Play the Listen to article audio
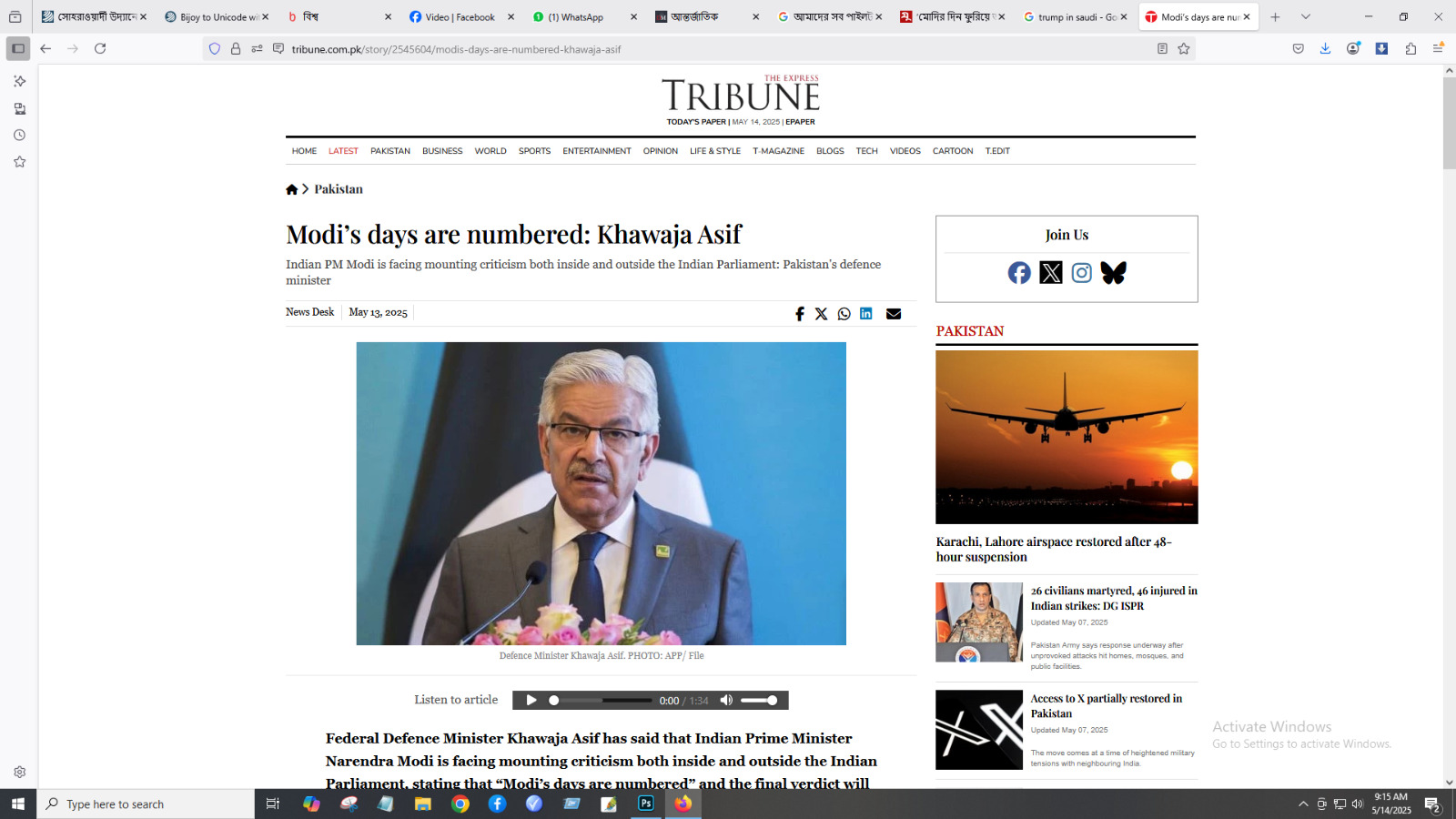This screenshot has height=819, width=1456. 531,700
